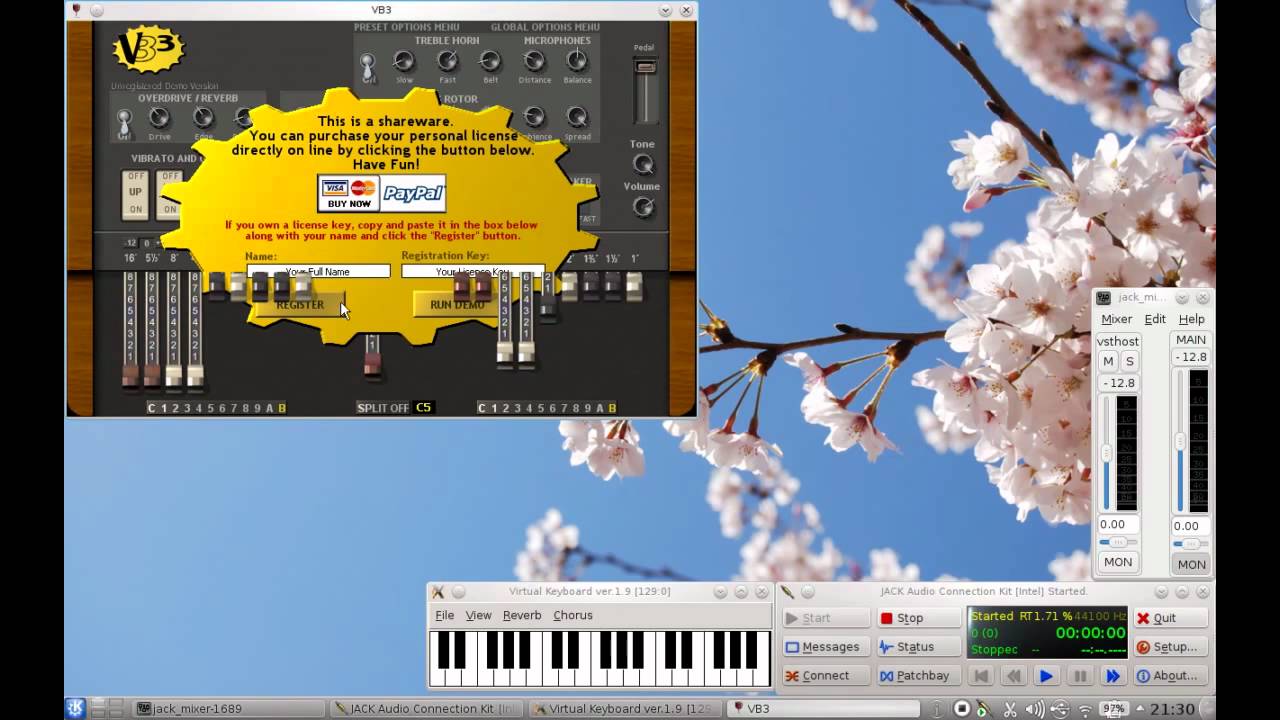This screenshot has width=1280, height=720.
Task: Open the KDE application launcher
Action: 75,709
